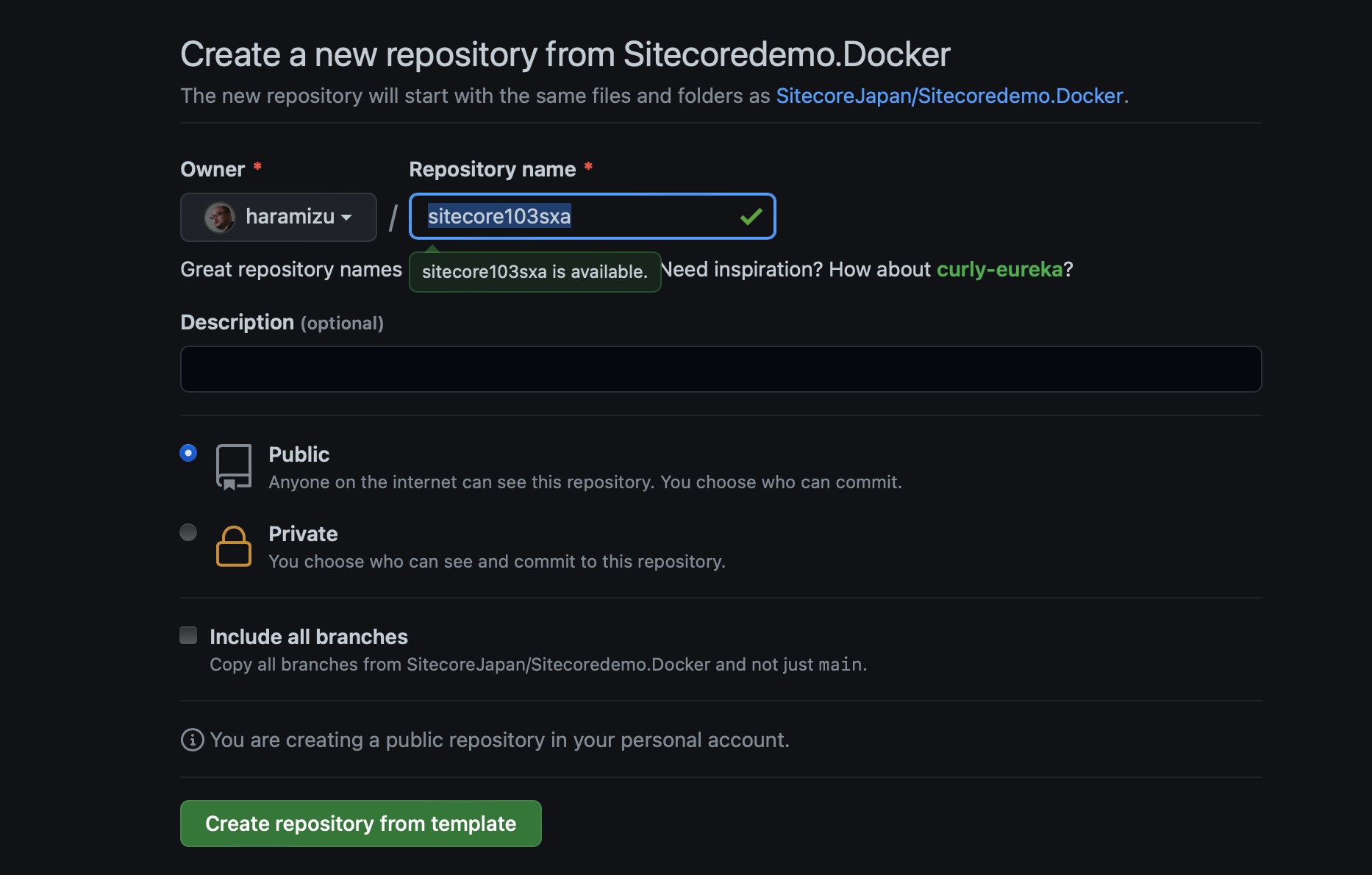Click 'Copy all branches from SitecoreJapan' description

538,665
